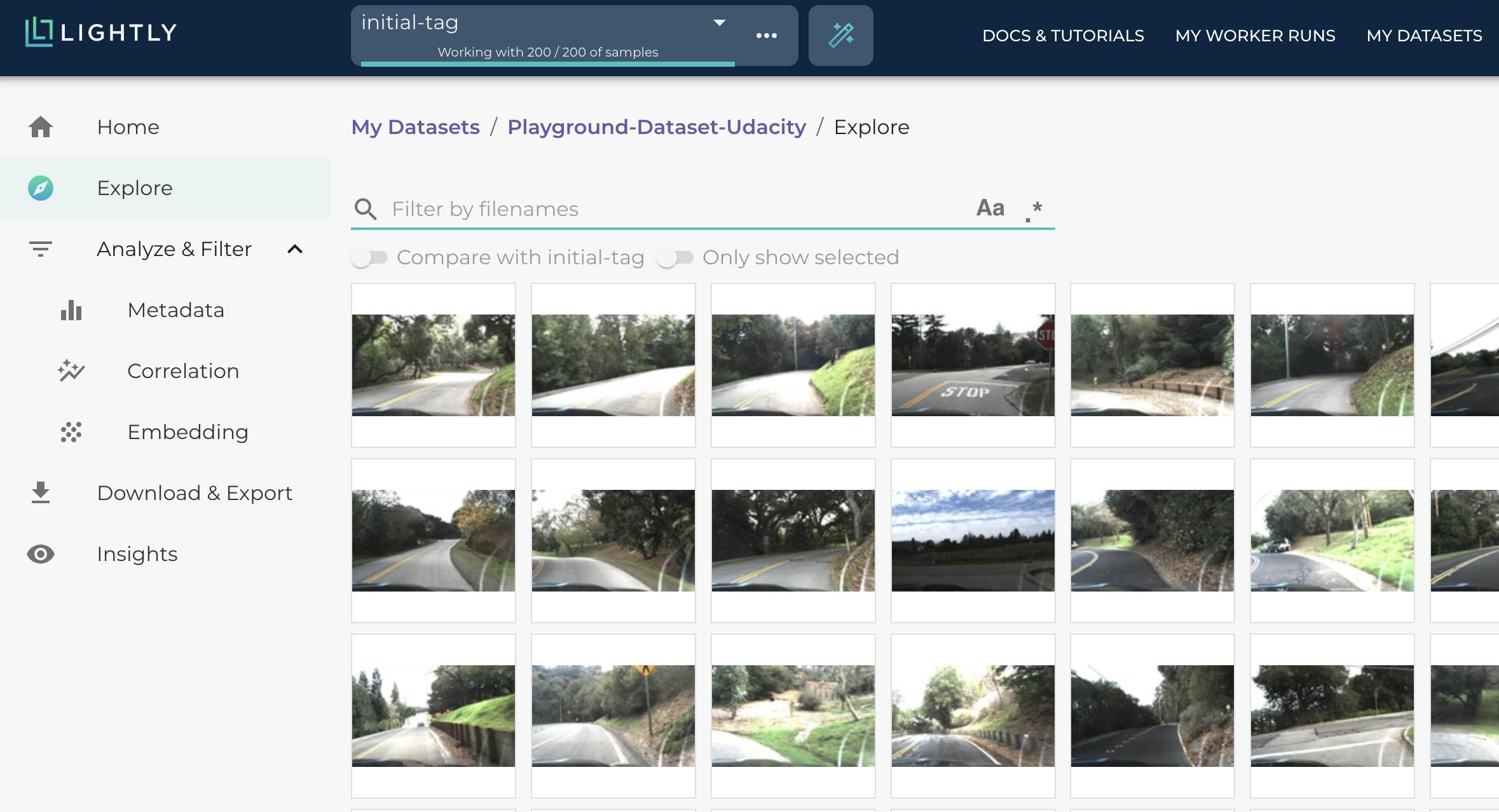Open the initial-tag dropdown
Viewport: 1499px width, 812px height.
click(544, 23)
